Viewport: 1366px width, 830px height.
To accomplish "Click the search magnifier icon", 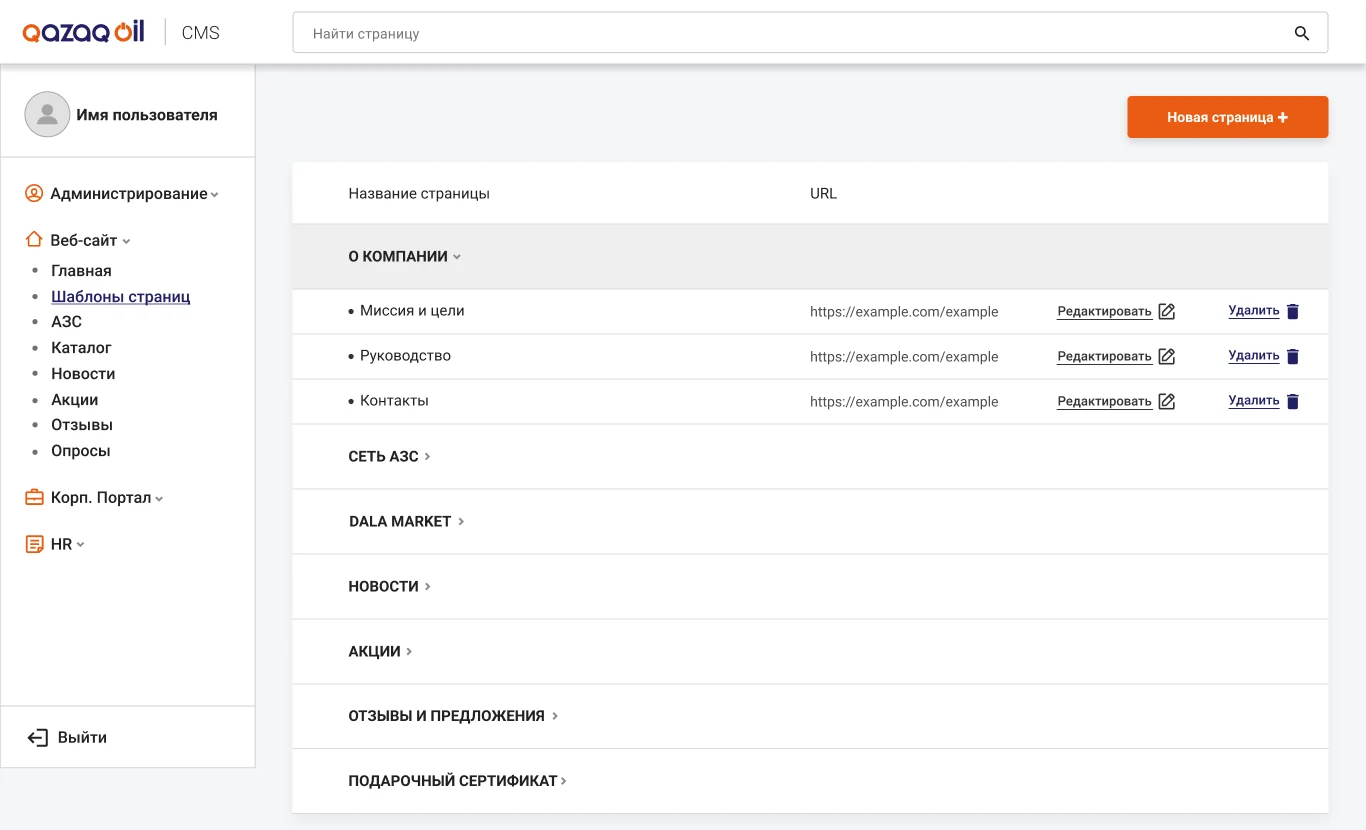I will coord(1301,33).
